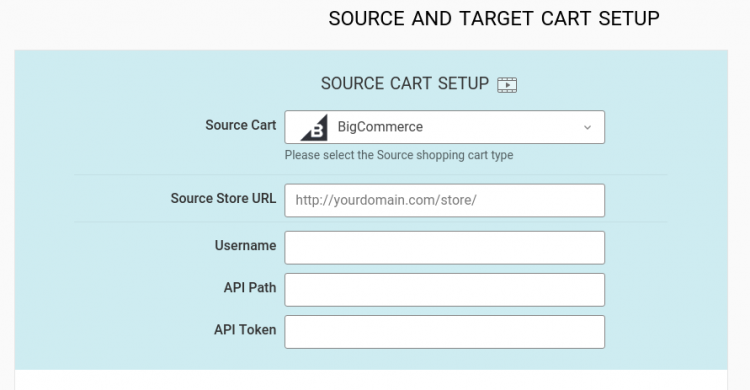Click the 'Please select the Source shopping cart type' hint
Image resolution: width=750 pixels, height=390 pixels.
click(x=399, y=155)
